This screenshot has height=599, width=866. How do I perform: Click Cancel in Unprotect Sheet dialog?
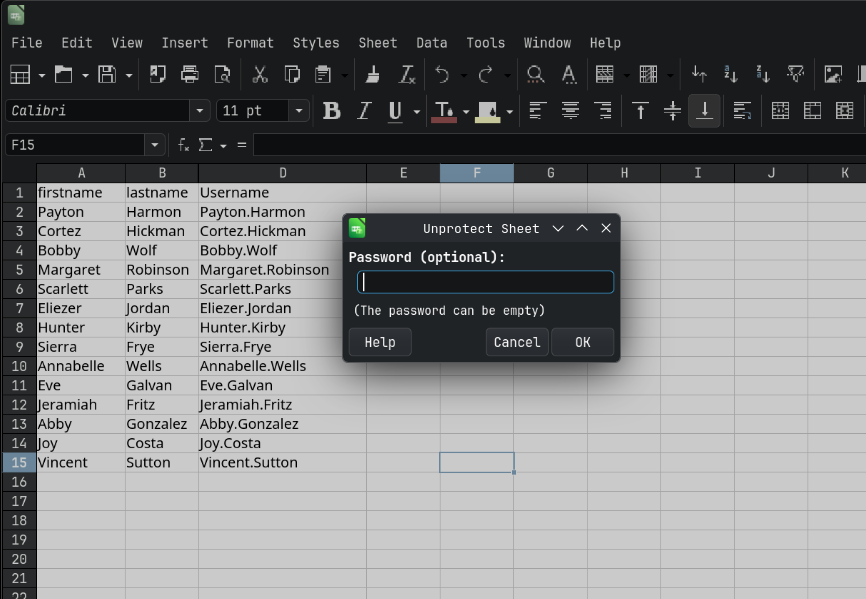click(517, 342)
